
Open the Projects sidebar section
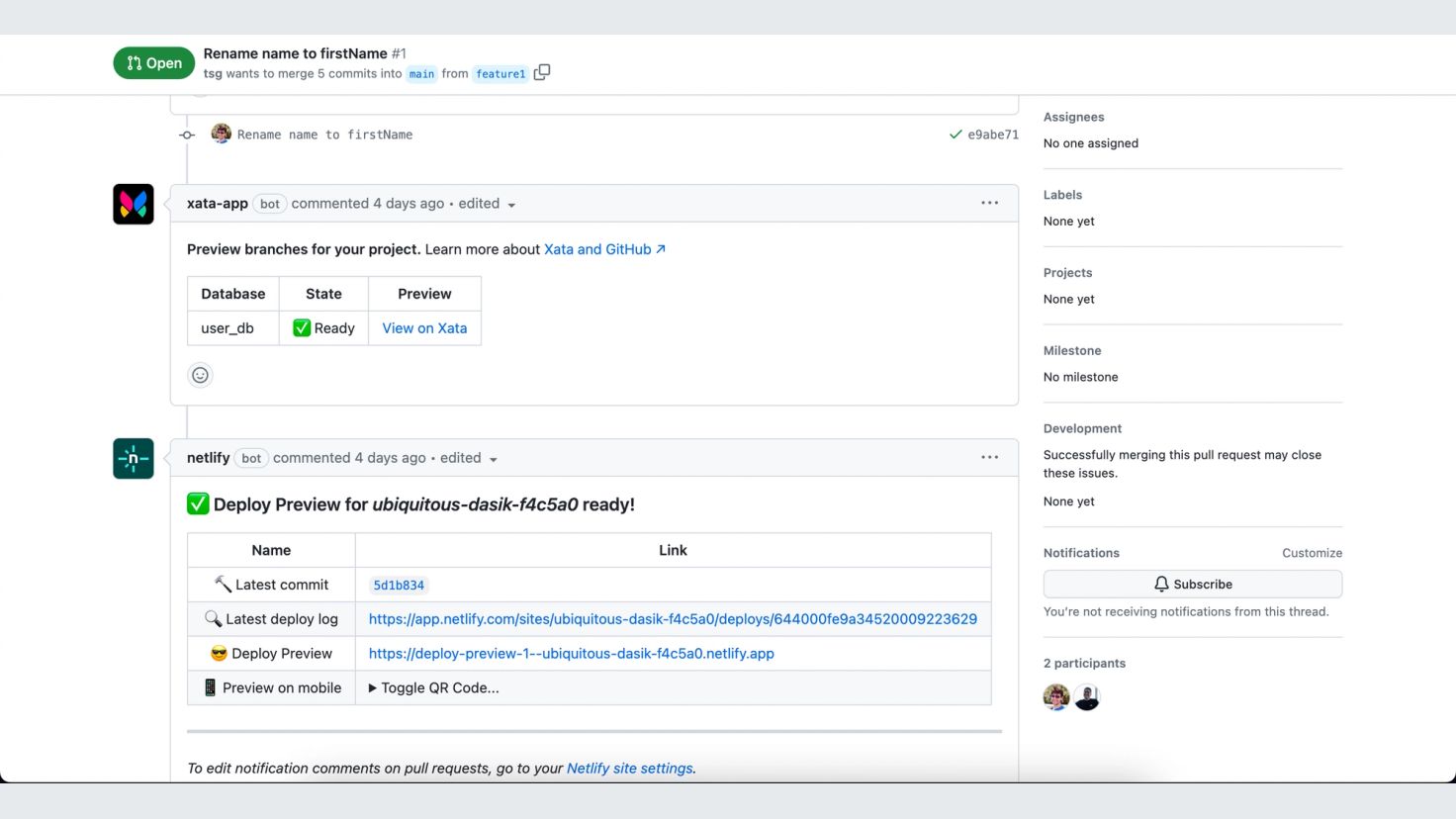pos(1068,273)
